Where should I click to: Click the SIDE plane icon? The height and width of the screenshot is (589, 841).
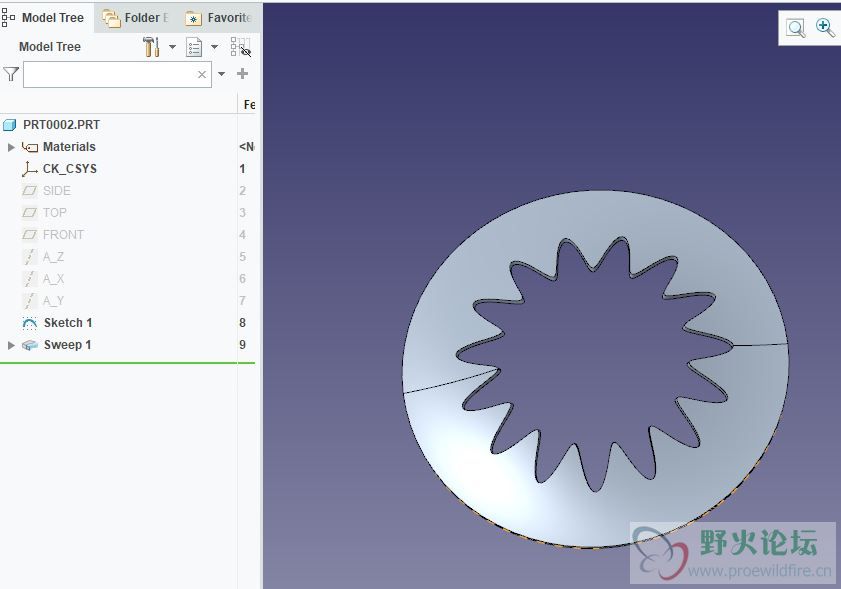tap(29, 191)
